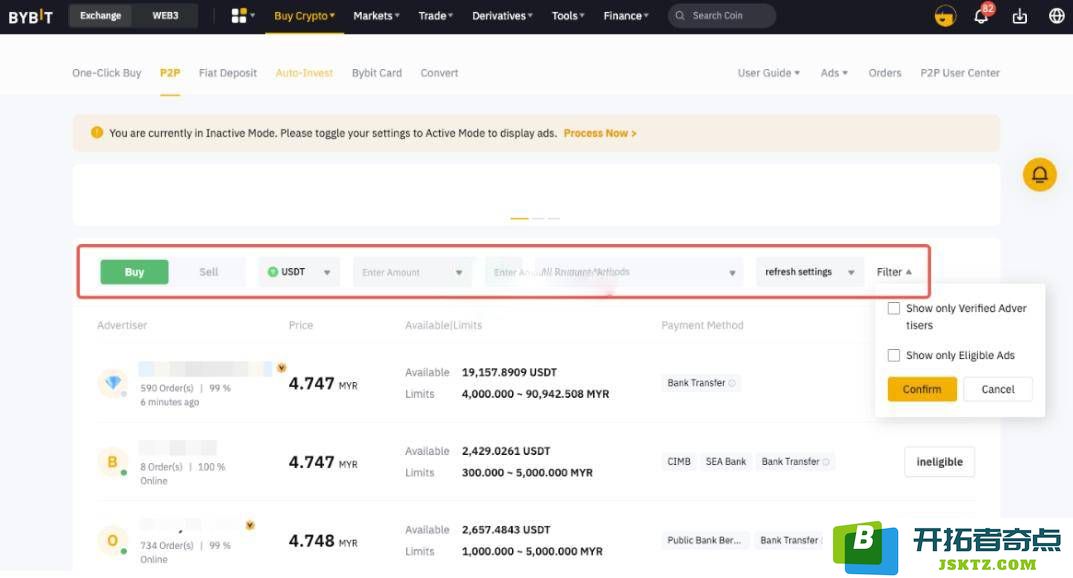Click the ineligible button
The width and height of the screenshot is (1073, 578).
click(940, 462)
